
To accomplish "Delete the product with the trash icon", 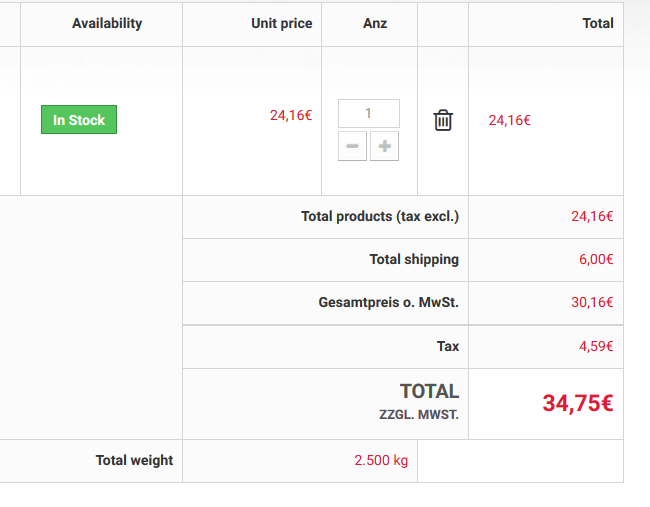I will point(443,120).
